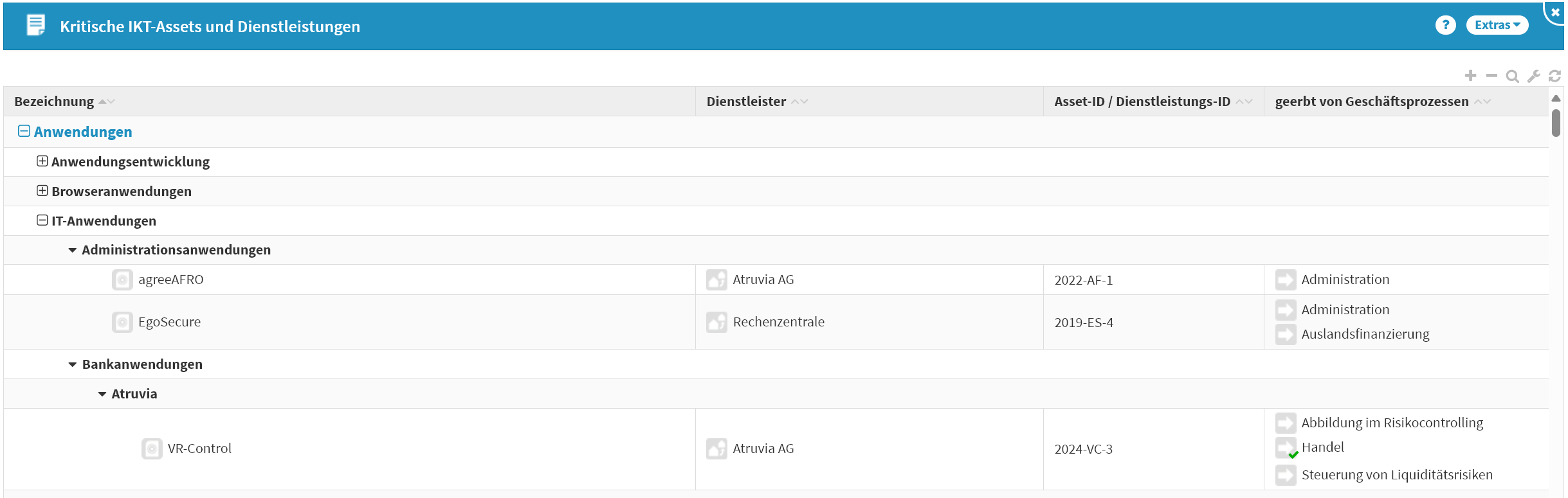
Task: Click the Handel process icon with green check
Action: [1286, 448]
